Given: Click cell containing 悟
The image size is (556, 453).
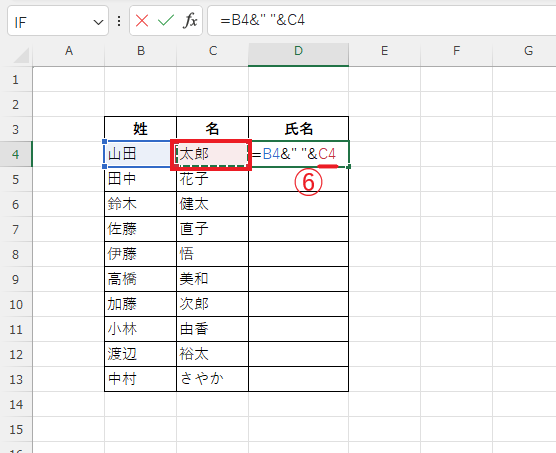Looking at the screenshot, I should pos(213,254).
